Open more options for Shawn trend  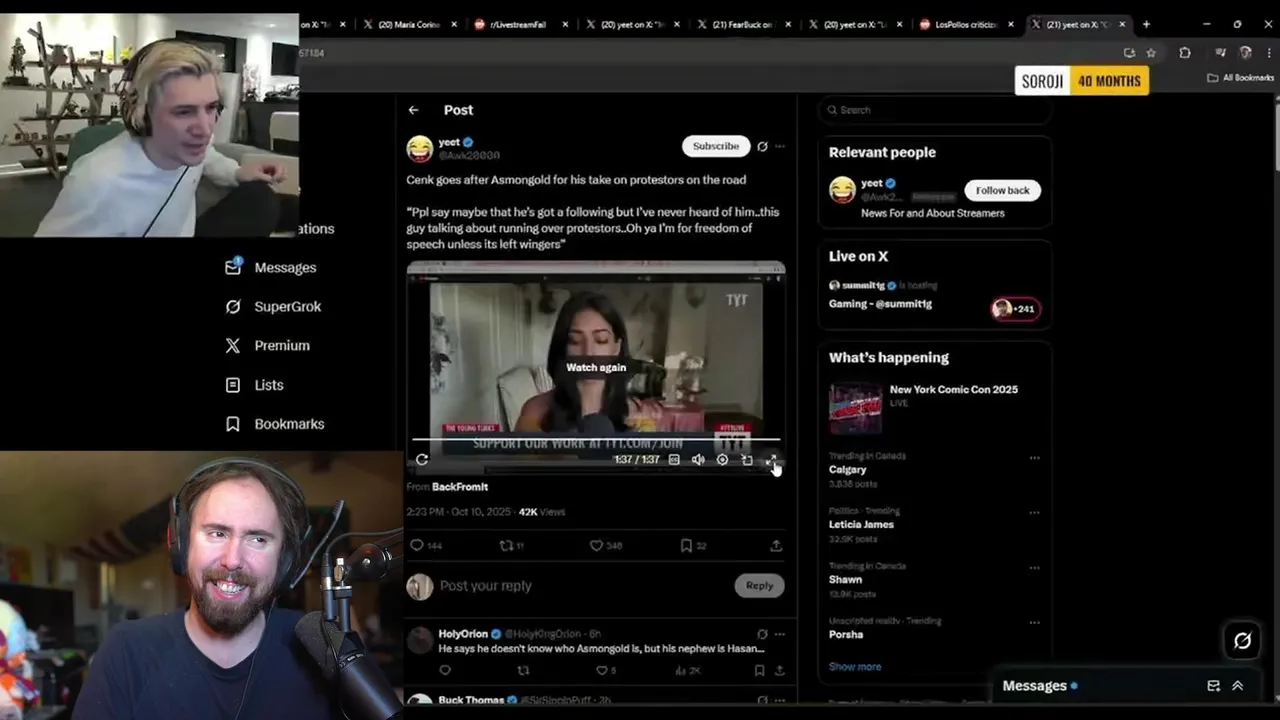coord(1034,568)
